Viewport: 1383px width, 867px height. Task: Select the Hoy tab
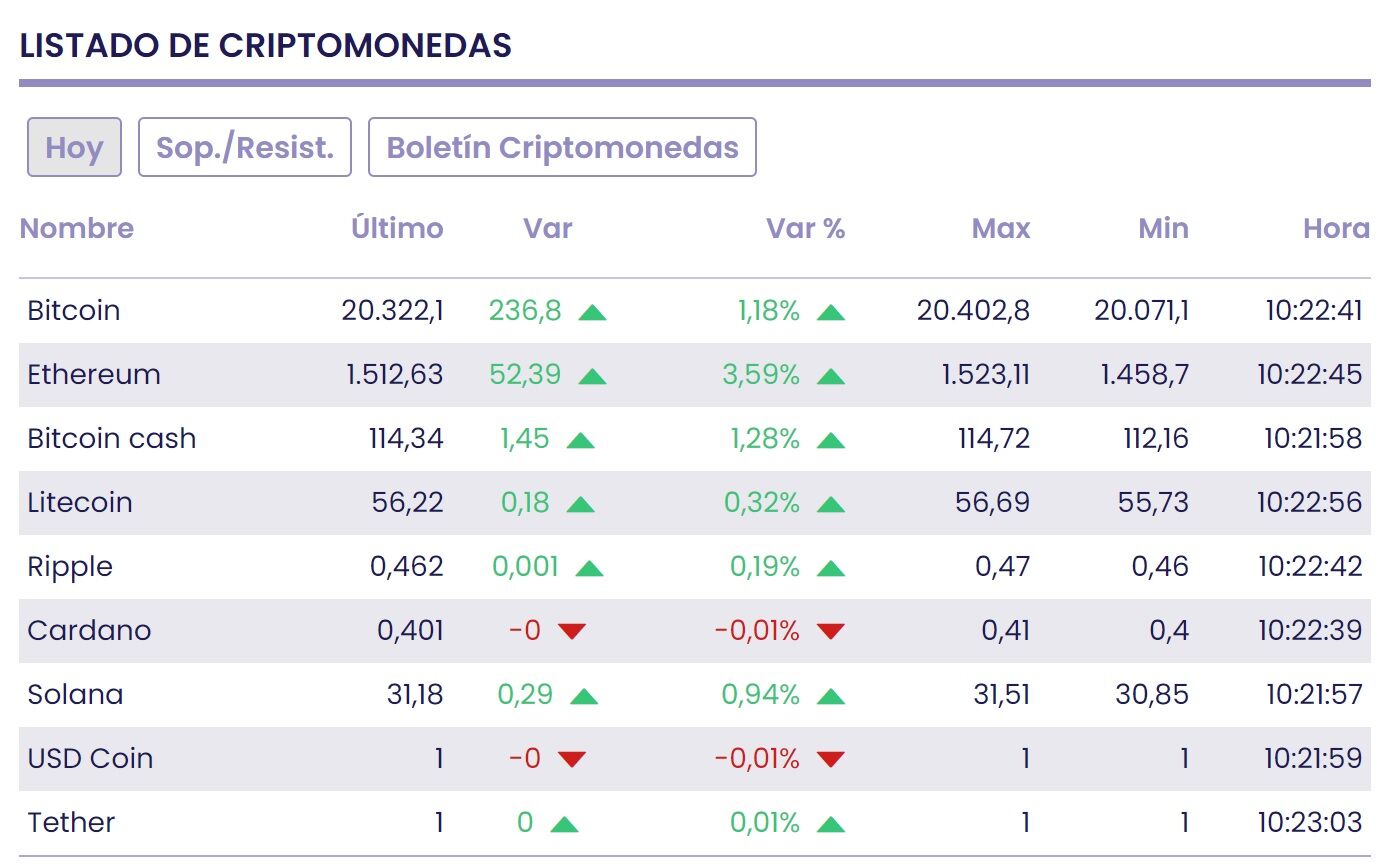74,147
